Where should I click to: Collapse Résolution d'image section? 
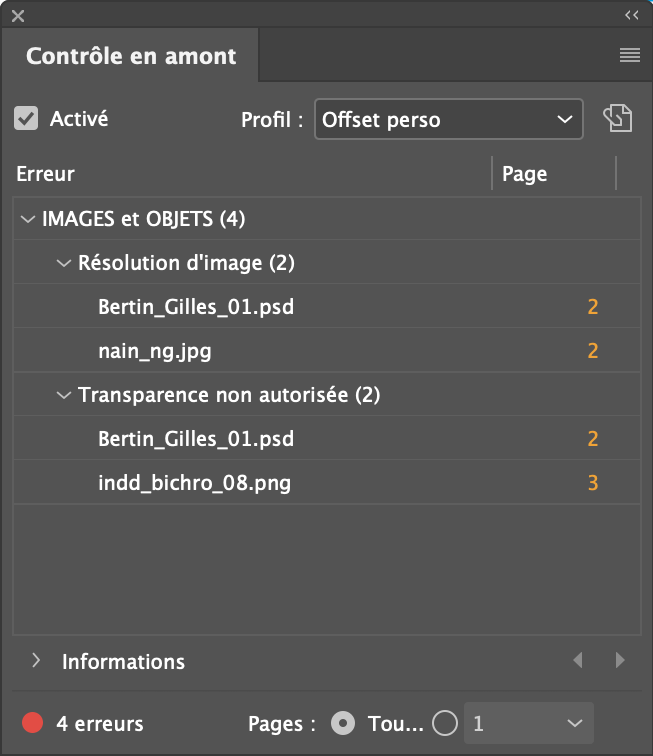(65, 263)
